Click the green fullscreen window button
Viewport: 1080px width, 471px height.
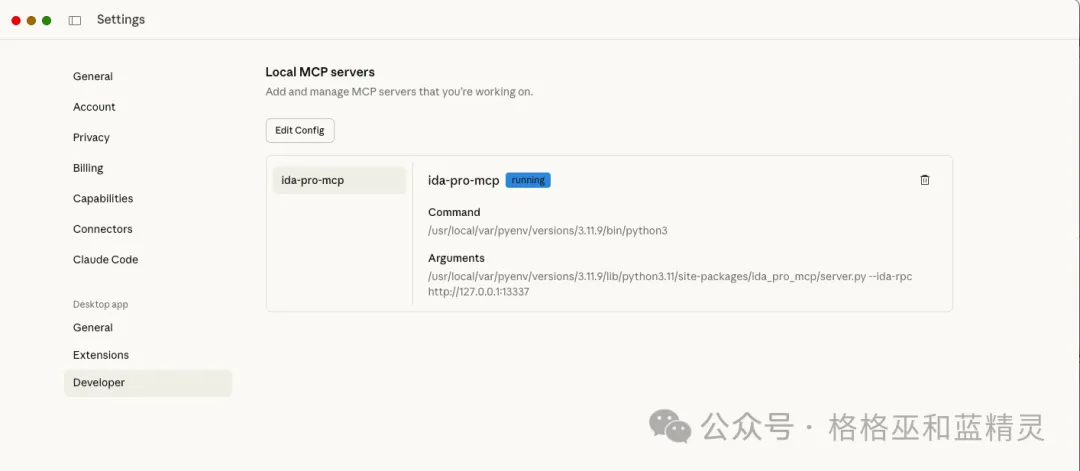point(47,21)
